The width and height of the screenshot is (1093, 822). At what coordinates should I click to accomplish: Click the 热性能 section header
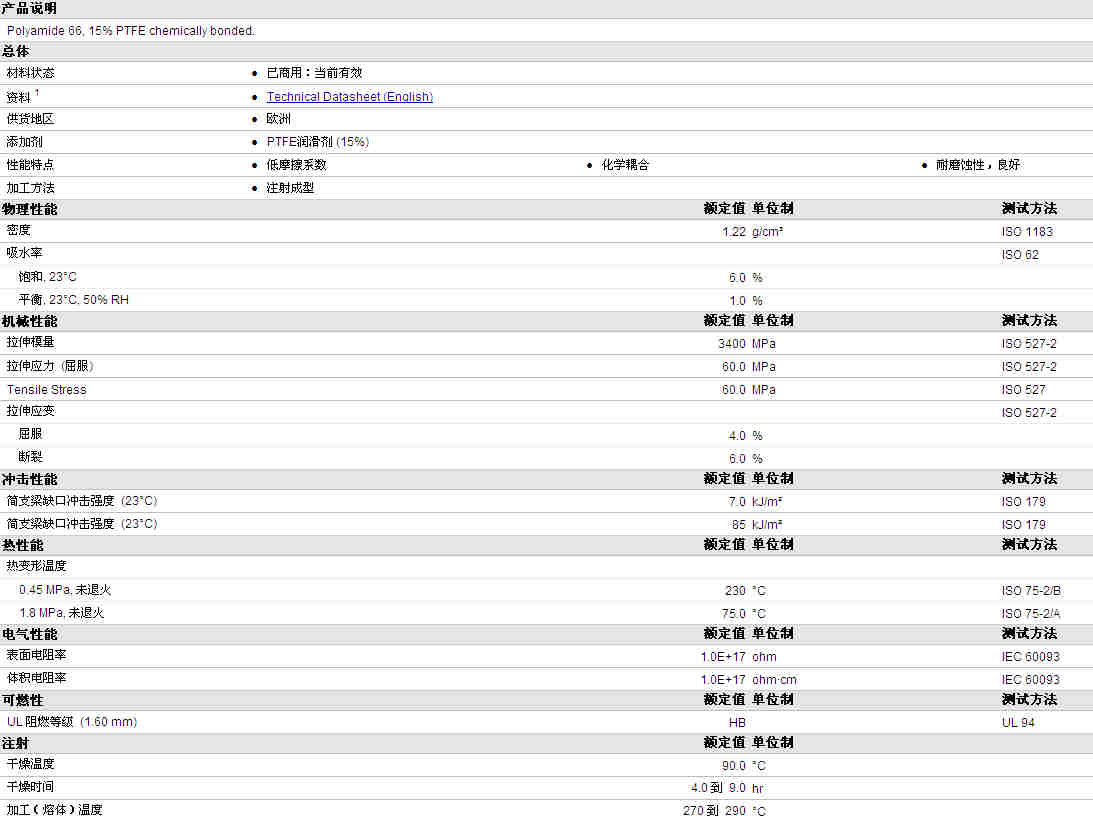[23, 545]
